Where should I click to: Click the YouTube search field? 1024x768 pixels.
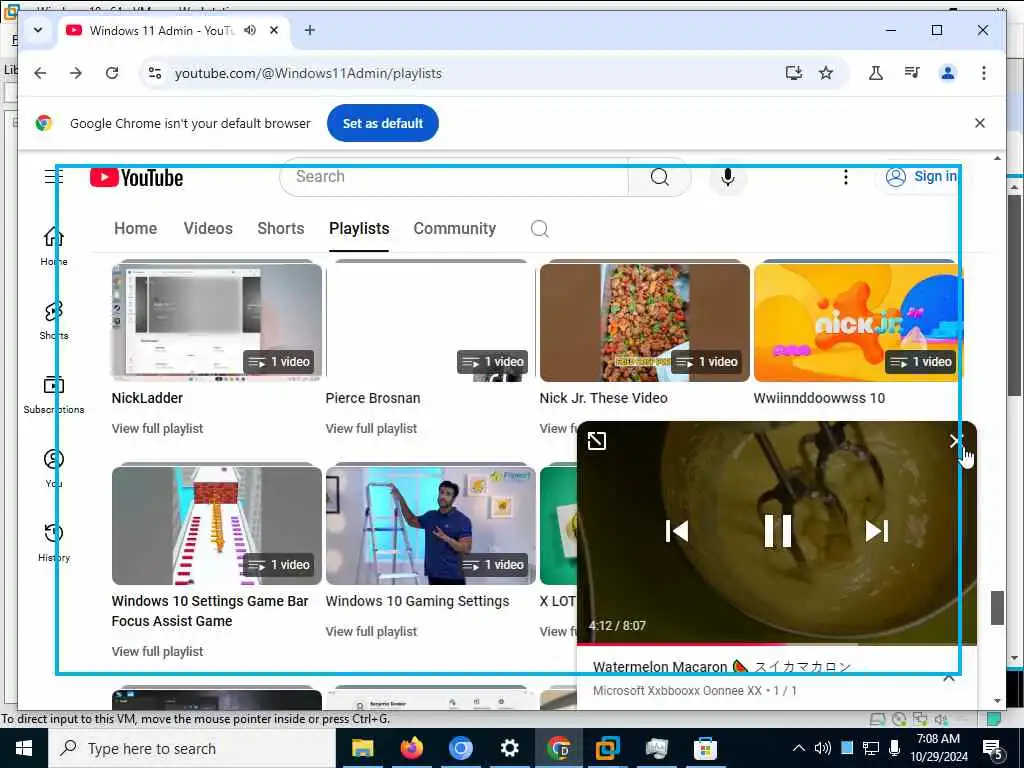(x=454, y=177)
